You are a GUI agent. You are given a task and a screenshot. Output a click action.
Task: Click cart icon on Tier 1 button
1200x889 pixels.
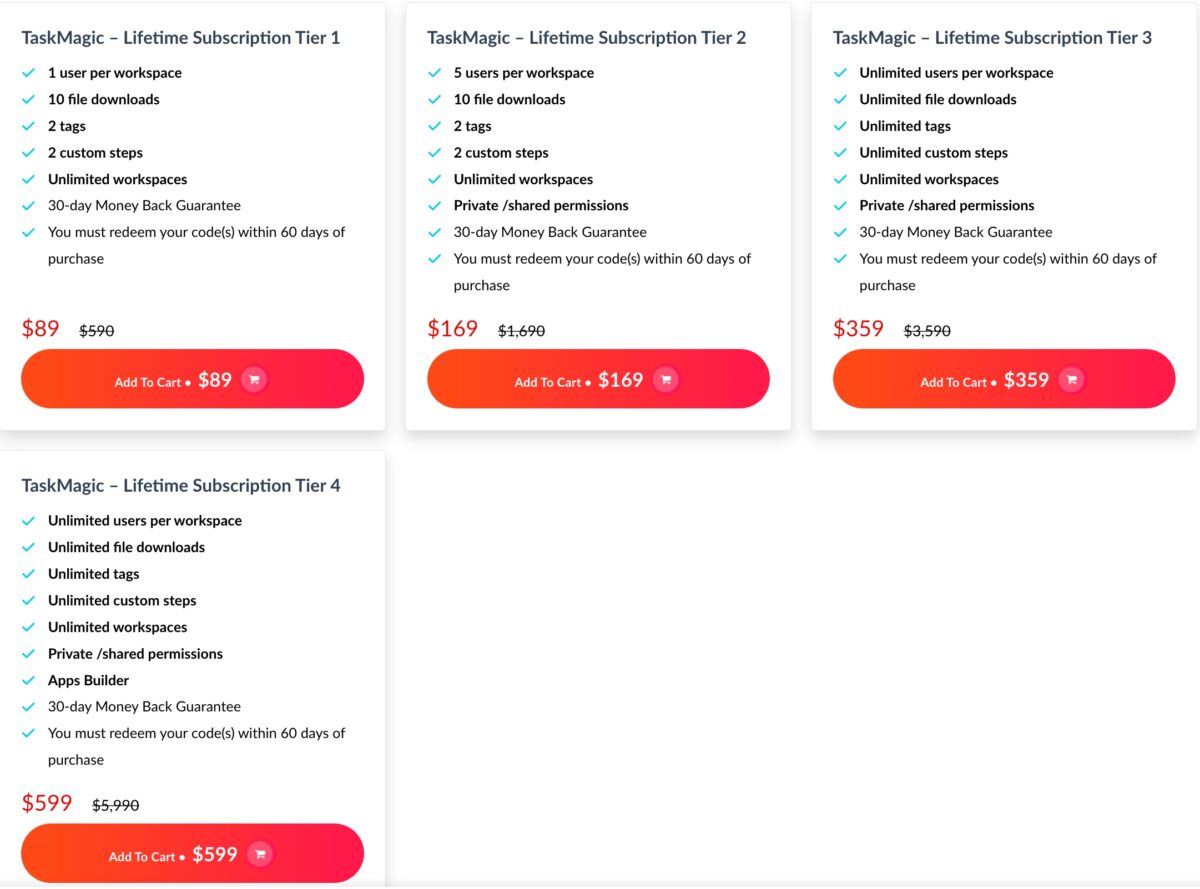point(254,380)
